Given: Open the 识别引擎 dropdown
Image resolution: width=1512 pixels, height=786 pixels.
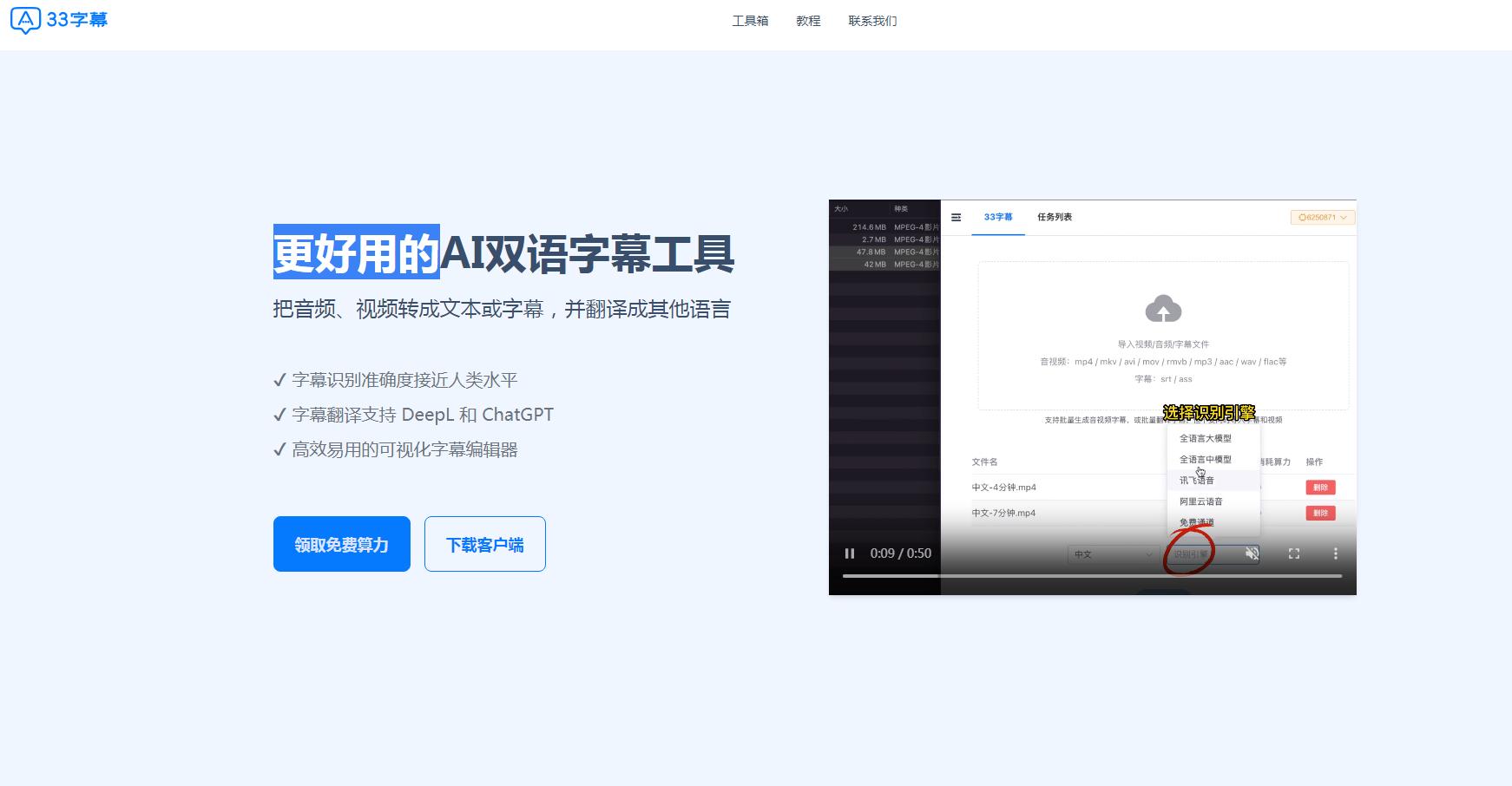Looking at the screenshot, I should pos(1211,554).
